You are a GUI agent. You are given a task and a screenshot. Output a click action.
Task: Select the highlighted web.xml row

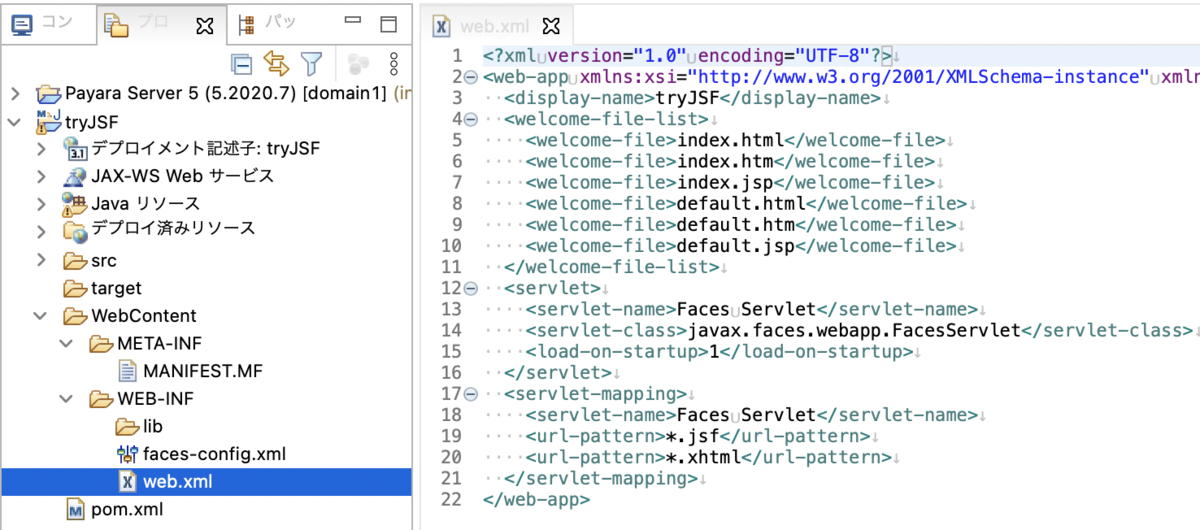point(206,482)
